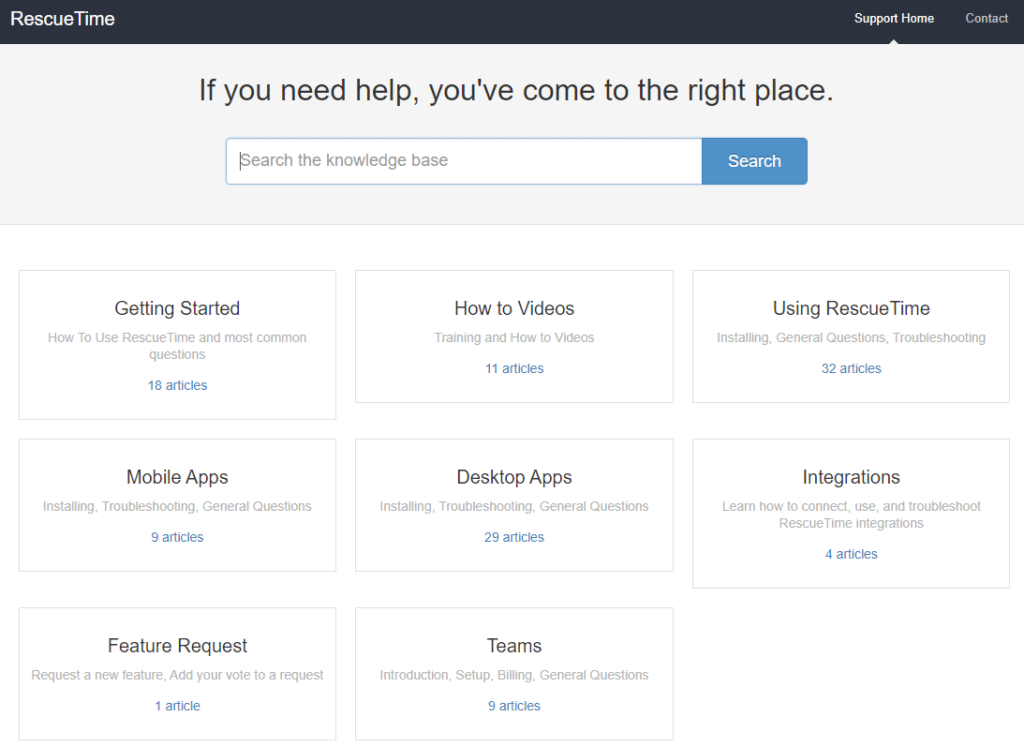Screen dimensions: 1024x747
Task: View the 18 articles link
Action: (177, 385)
